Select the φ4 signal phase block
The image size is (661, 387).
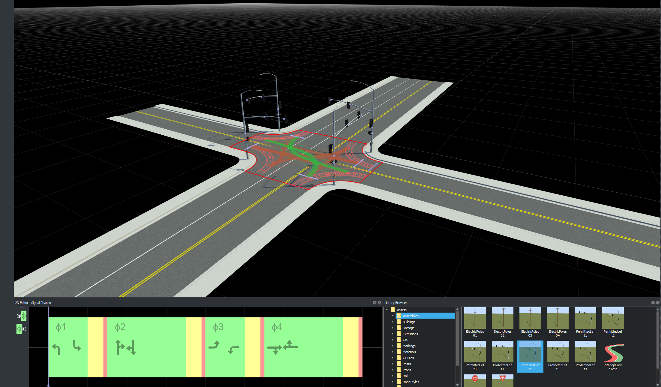[304, 347]
